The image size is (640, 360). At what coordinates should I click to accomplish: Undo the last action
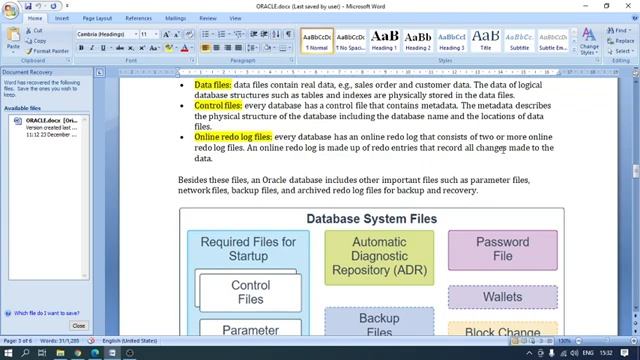[39, 6]
